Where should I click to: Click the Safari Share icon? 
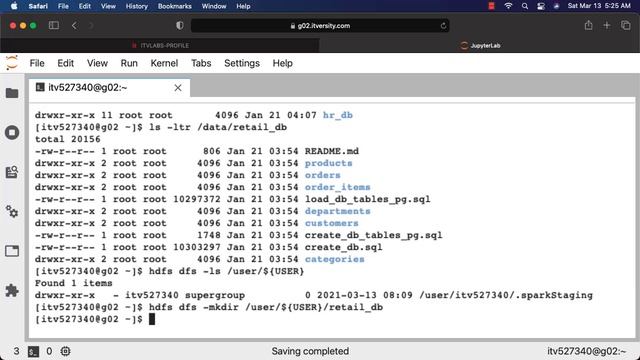[x=588, y=25]
